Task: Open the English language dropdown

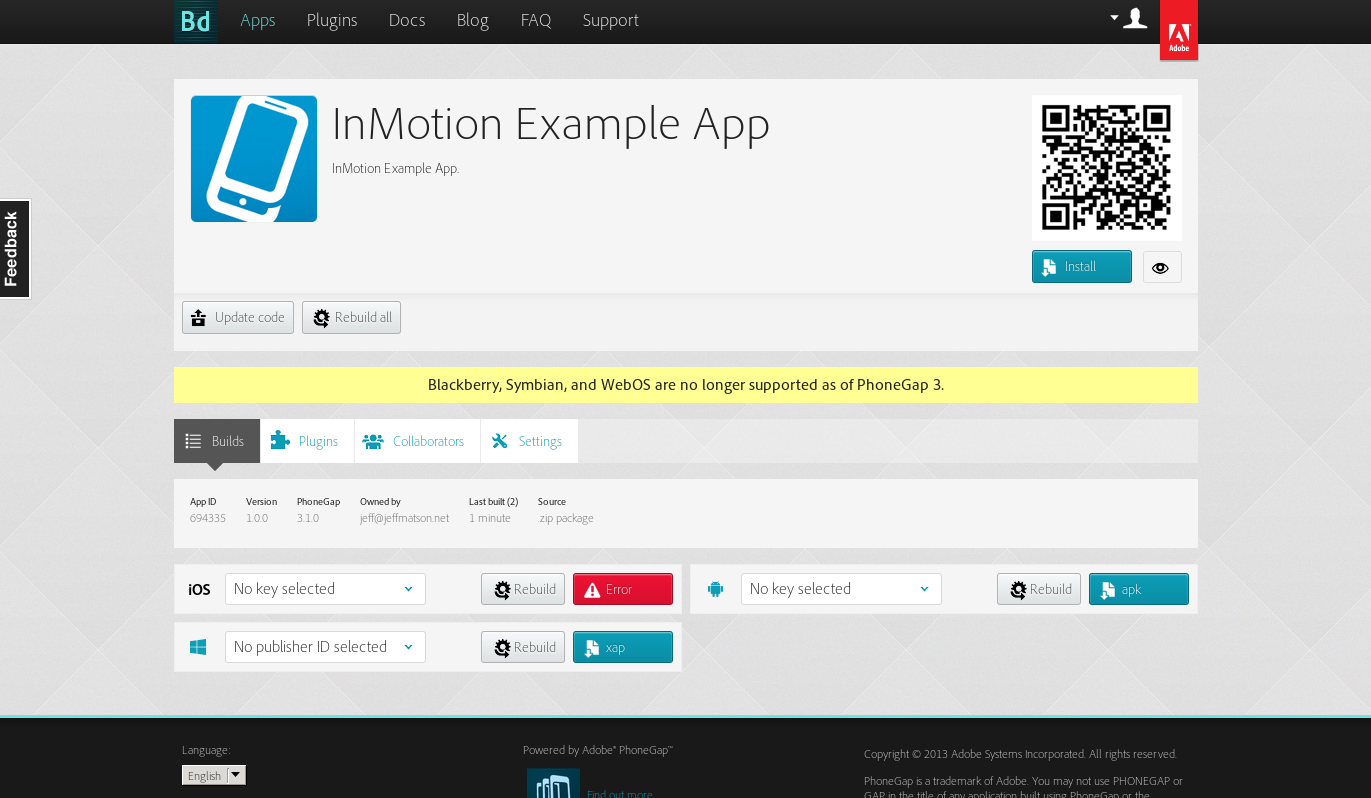Action: click(214, 775)
